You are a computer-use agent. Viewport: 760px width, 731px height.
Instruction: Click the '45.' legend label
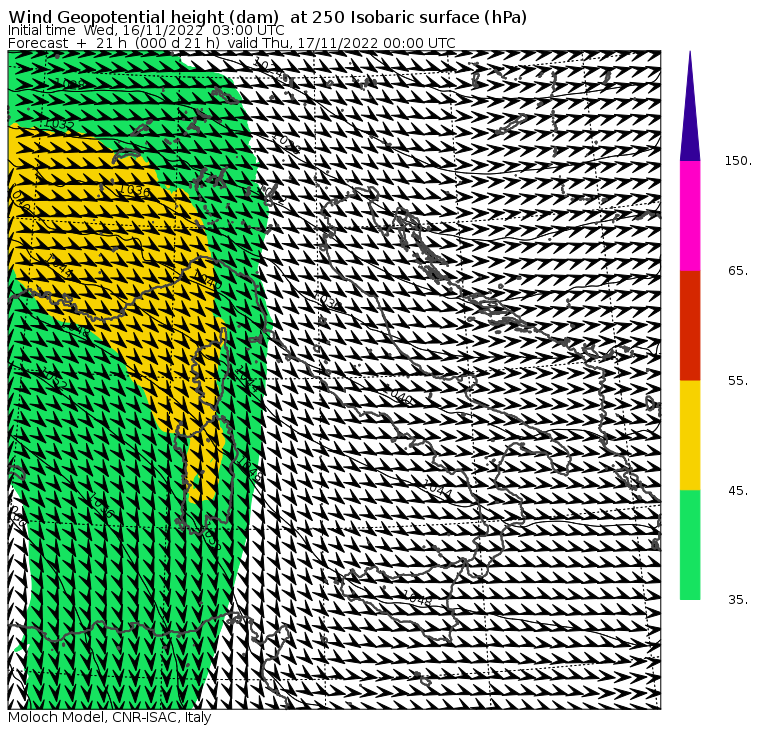[738, 491]
